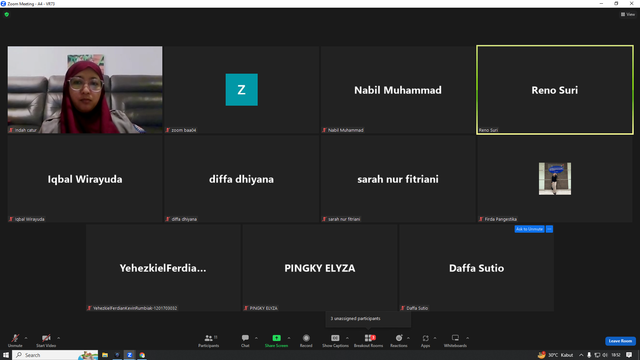Select Indah catur's video tile
The image size is (640, 360).
[x=85, y=90]
